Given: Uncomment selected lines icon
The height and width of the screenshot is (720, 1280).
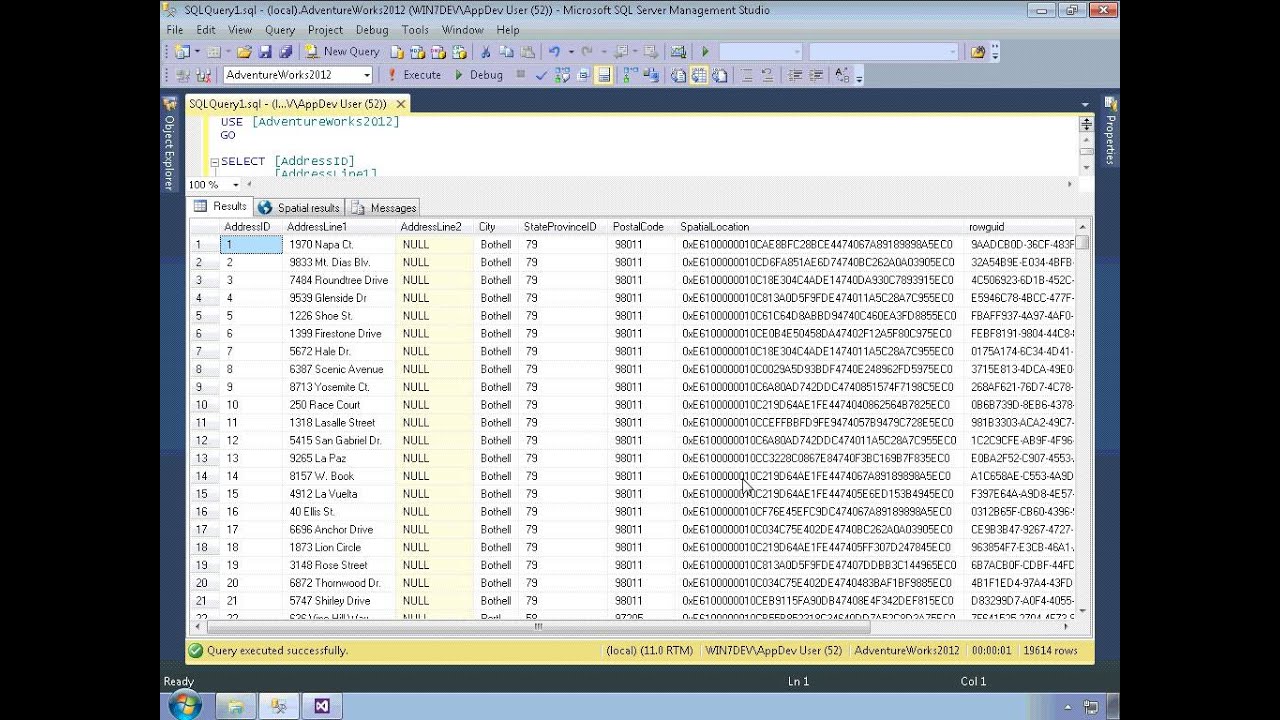Looking at the screenshot, I should tap(768, 75).
